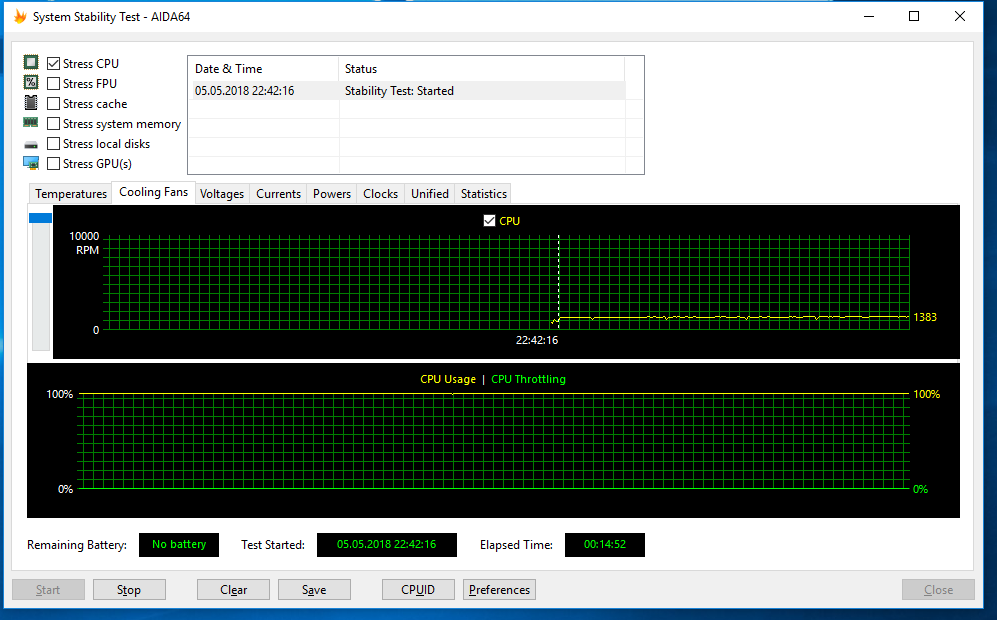Open the Currents tab
Viewport: 997px width, 620px height.
[x=278, y=194]
